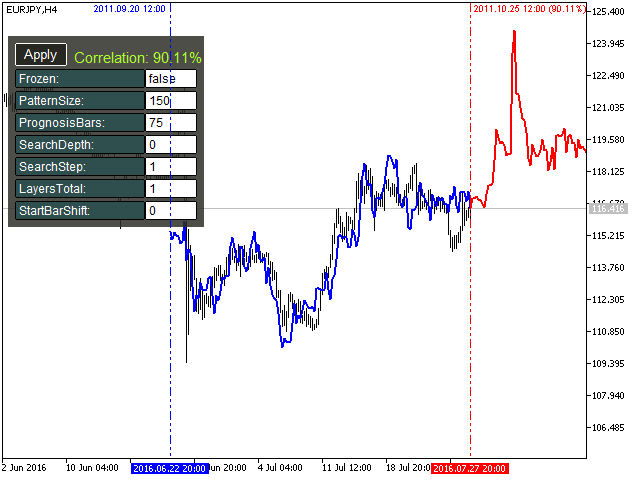Screen dimensions: 640x480
Task: Click the 123.945 price scale label
Action: [x=608, y=44]
